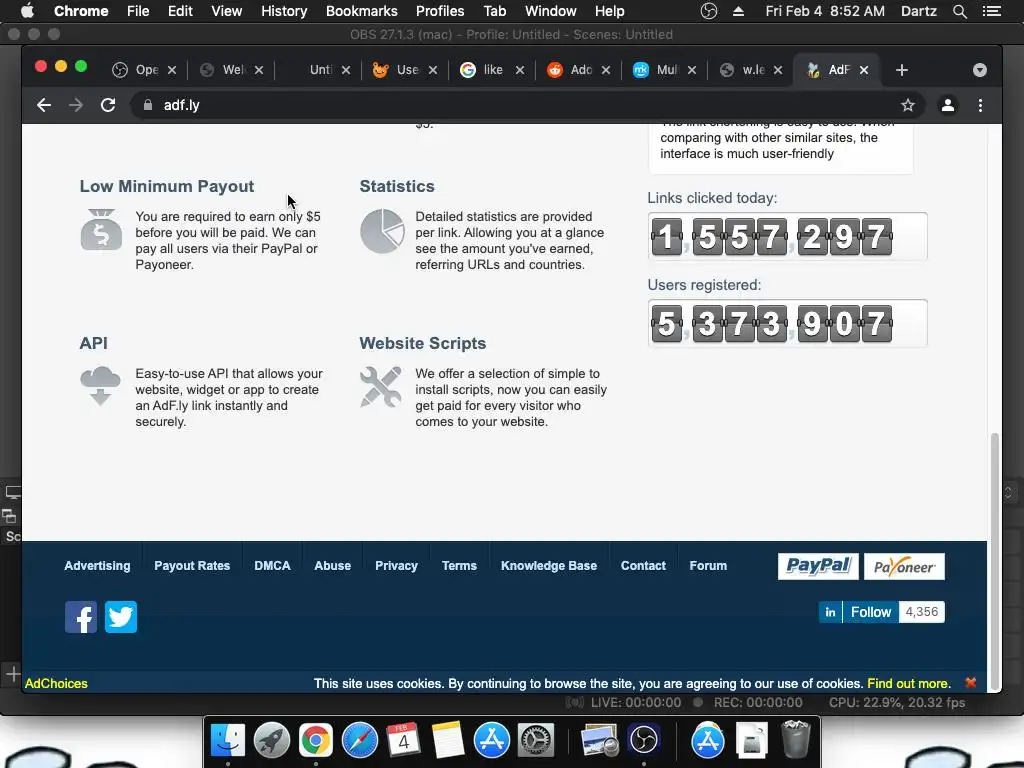1024x768 pixels.
Task: Open the Payout Rates footer link
Action: (192, 566)
